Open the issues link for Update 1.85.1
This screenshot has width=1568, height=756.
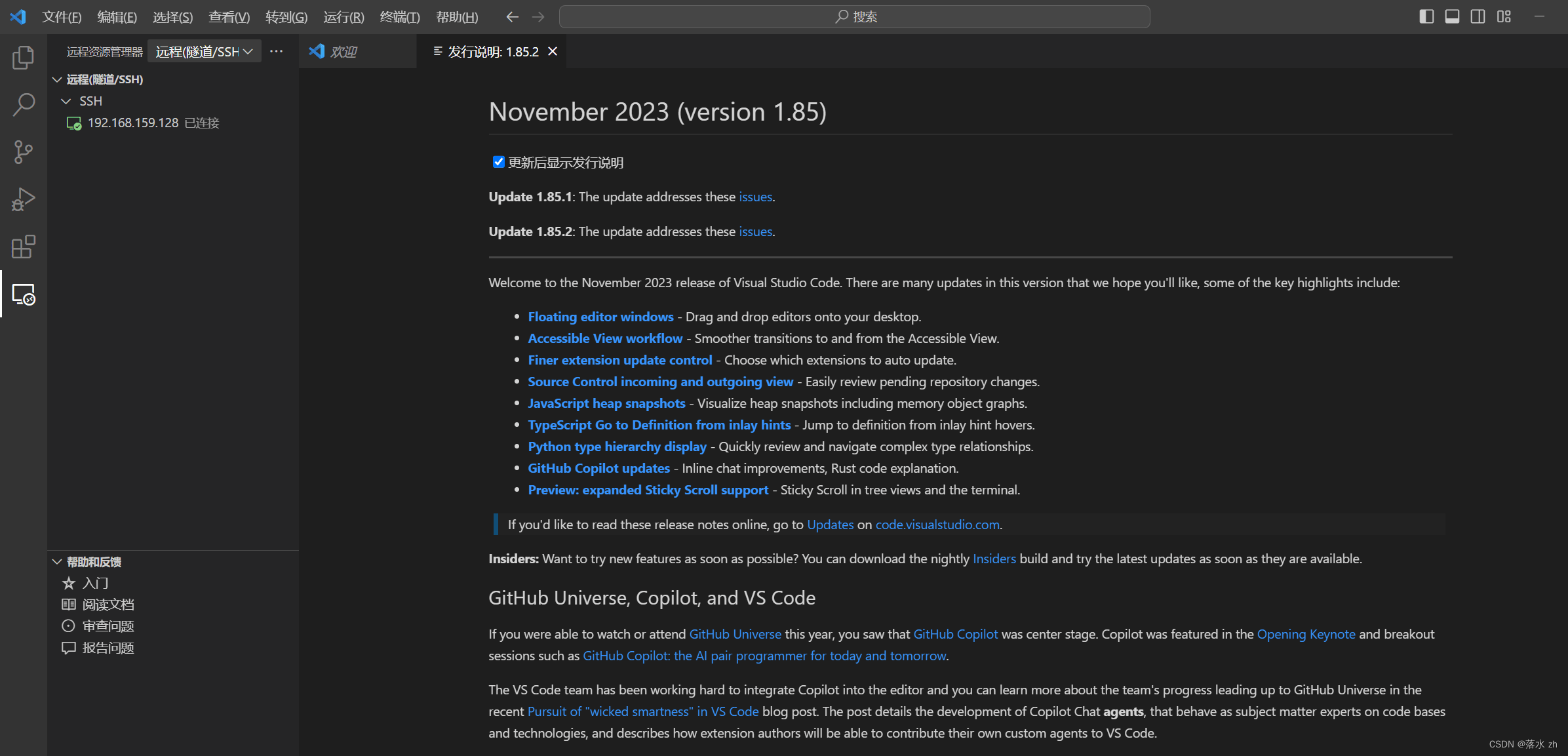755,197
